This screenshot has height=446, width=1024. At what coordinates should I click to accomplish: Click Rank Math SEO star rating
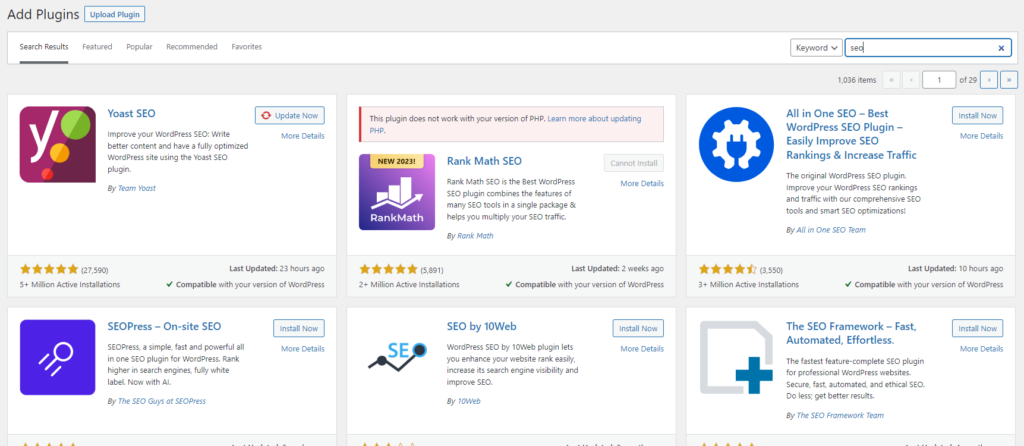tap(388, 269)
